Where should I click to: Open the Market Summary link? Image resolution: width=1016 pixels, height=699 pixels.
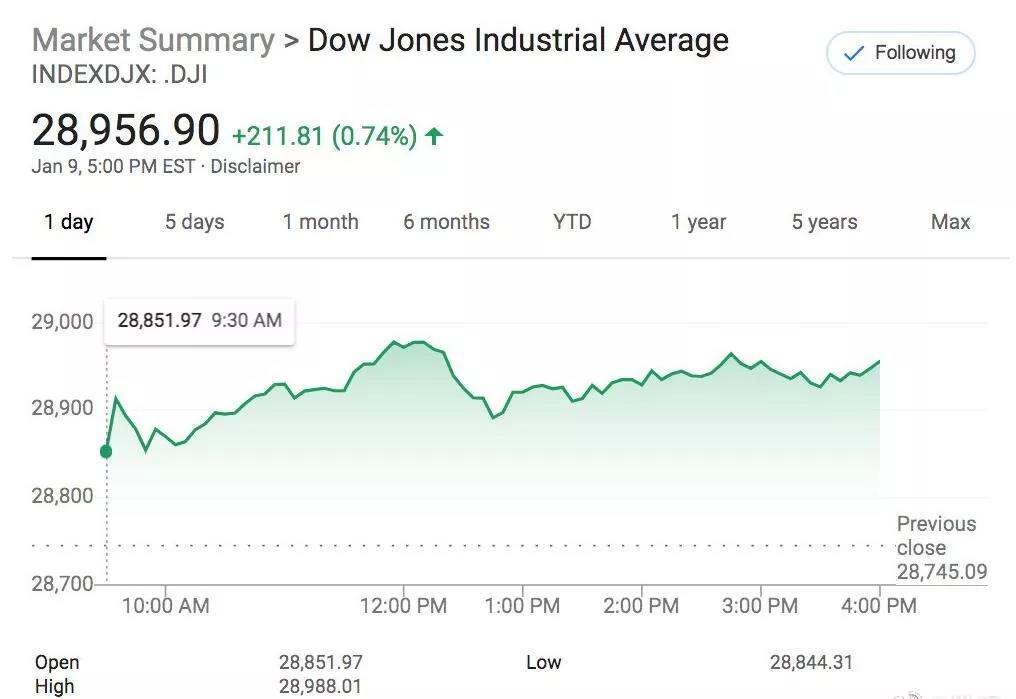153,41
